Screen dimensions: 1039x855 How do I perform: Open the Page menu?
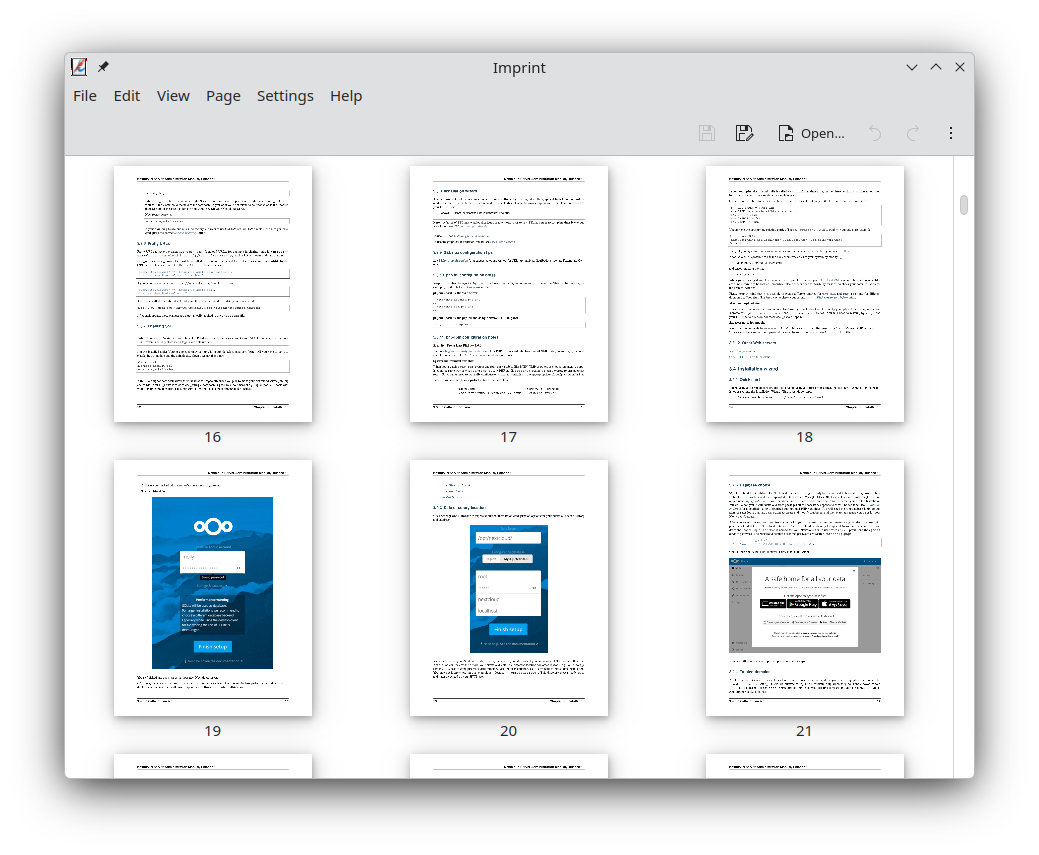coord(223,96)
